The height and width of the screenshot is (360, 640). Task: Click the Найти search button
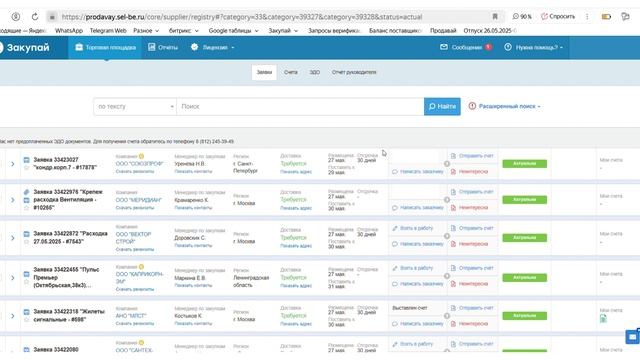pos(442,107)
